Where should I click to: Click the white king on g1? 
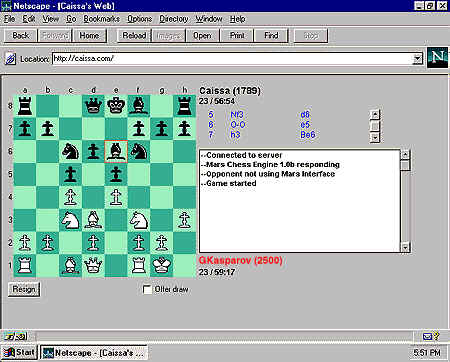click(162, 266)
